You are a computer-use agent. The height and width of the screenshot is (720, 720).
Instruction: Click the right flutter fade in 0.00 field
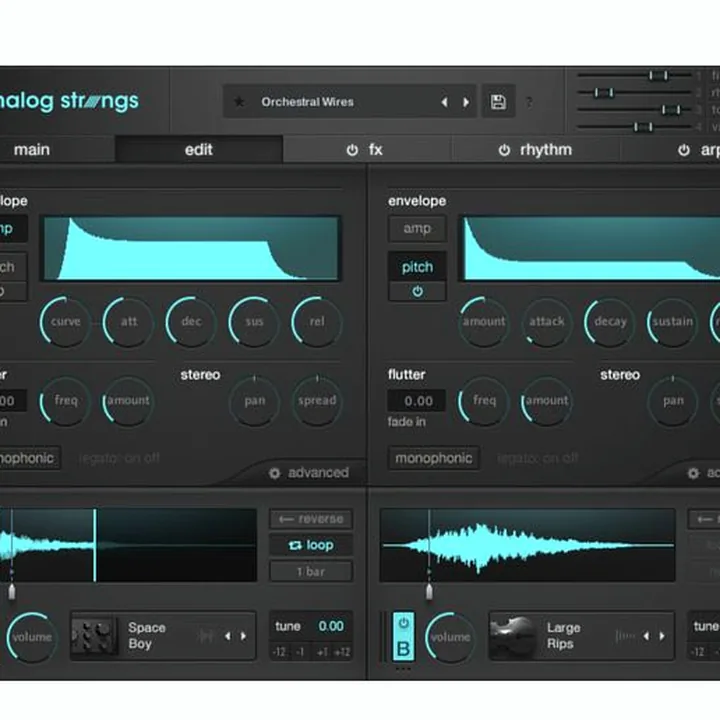pyautogui.click(x=417, y=401)
